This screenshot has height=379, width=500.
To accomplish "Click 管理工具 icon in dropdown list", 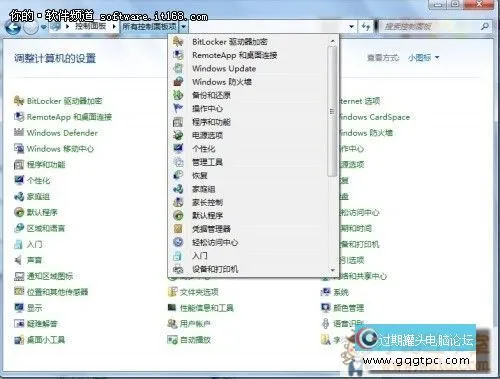I will tap(178, 162).
